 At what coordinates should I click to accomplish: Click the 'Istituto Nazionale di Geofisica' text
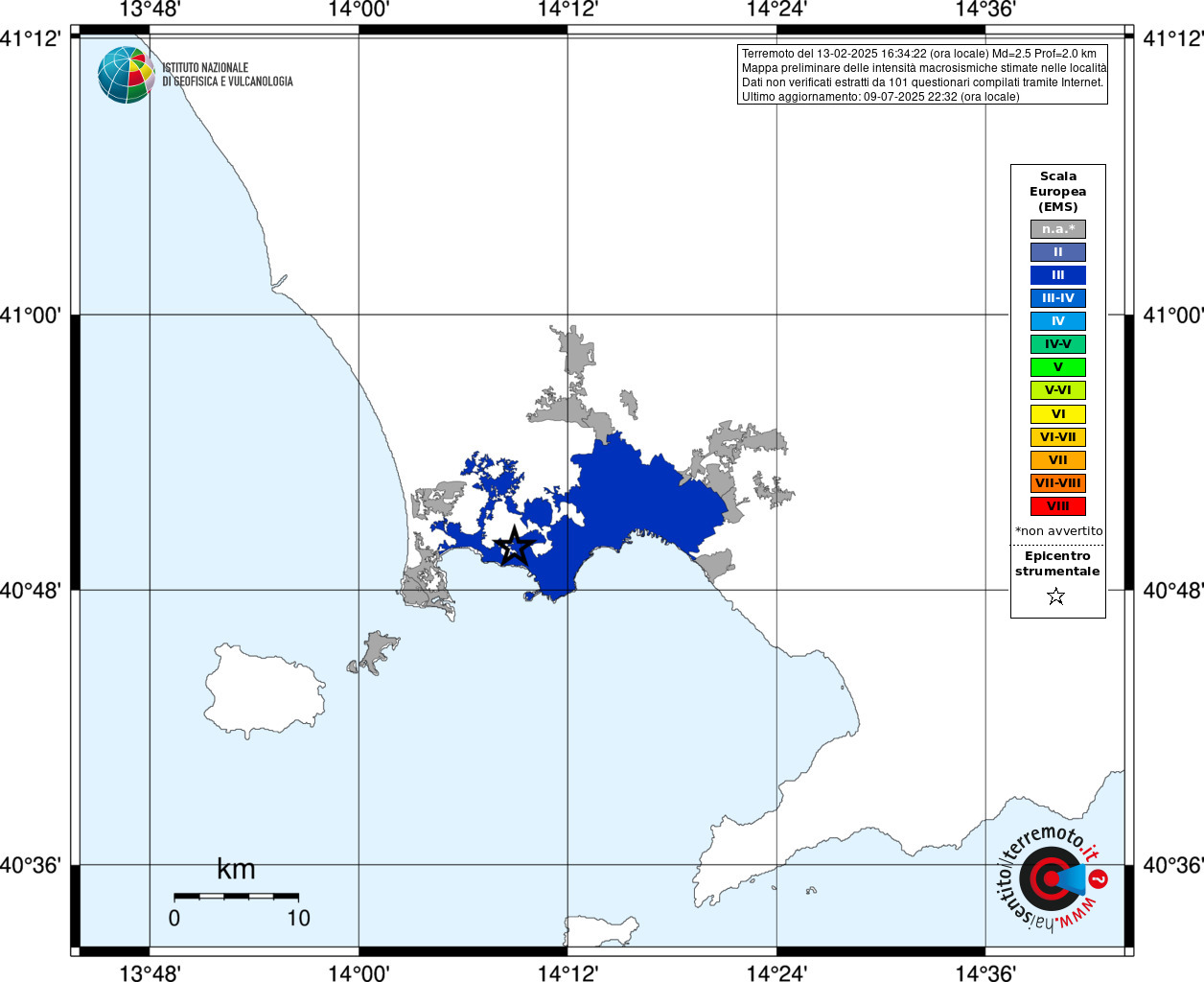pos(227,75)
